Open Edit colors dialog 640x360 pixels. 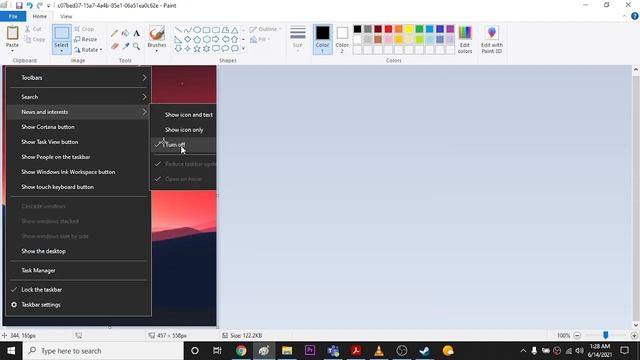(x=465, y=39)
